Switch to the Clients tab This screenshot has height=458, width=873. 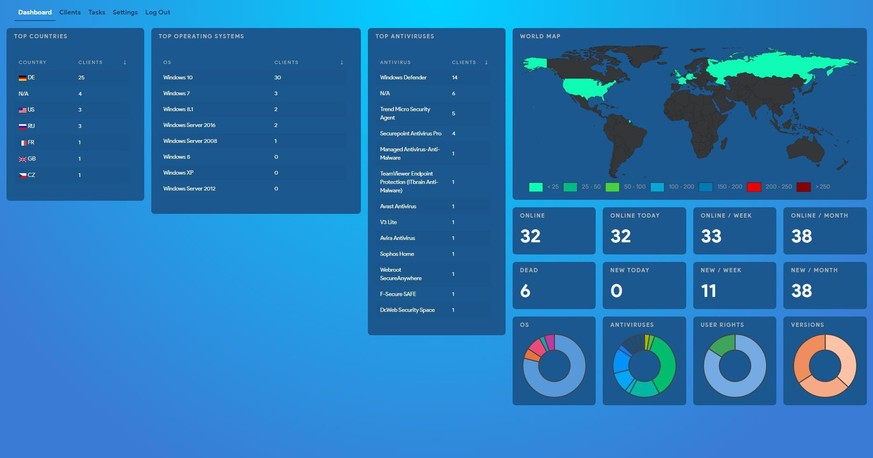coord(70,12)
